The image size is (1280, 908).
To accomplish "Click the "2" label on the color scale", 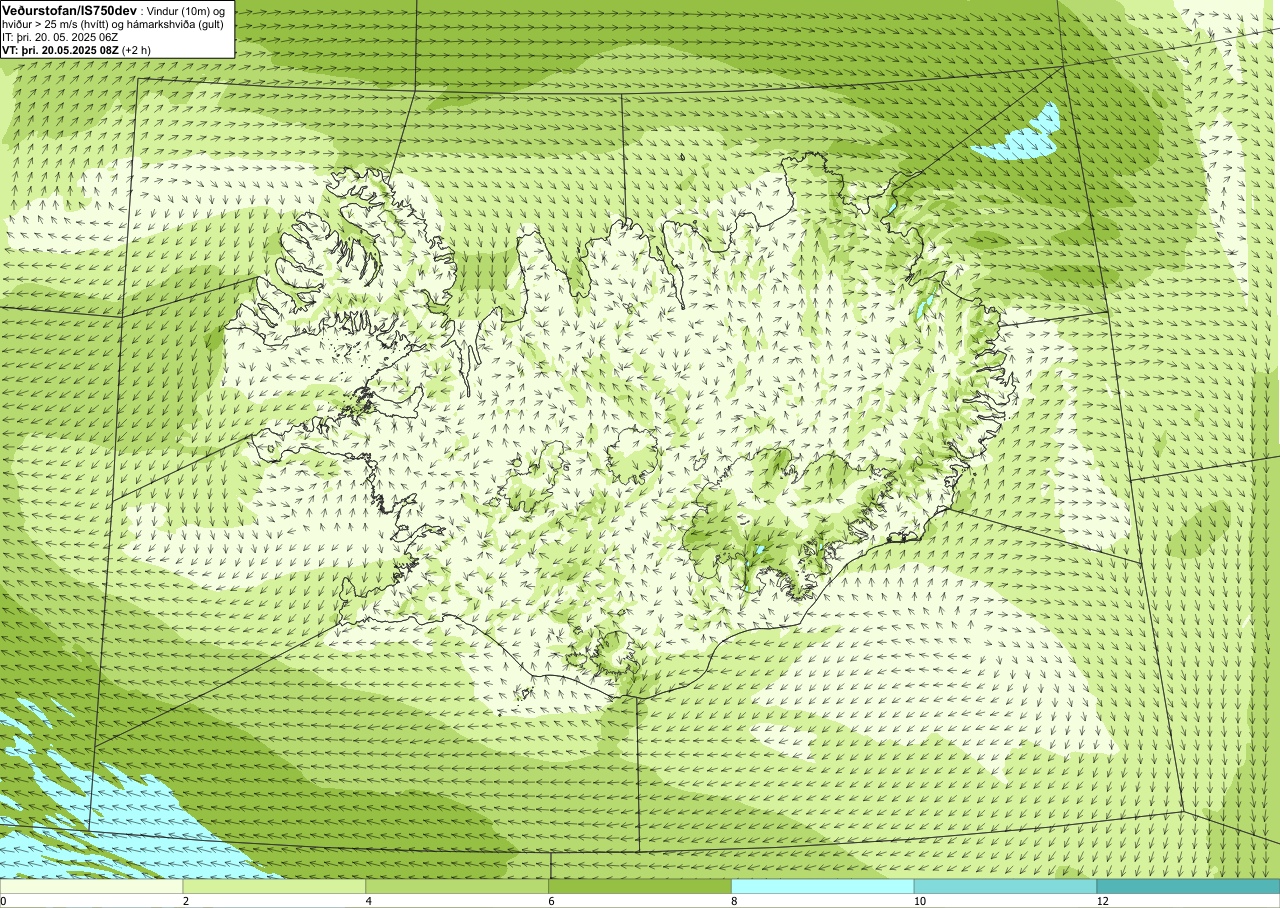I will pyautogui.click(x=186, y=901).
